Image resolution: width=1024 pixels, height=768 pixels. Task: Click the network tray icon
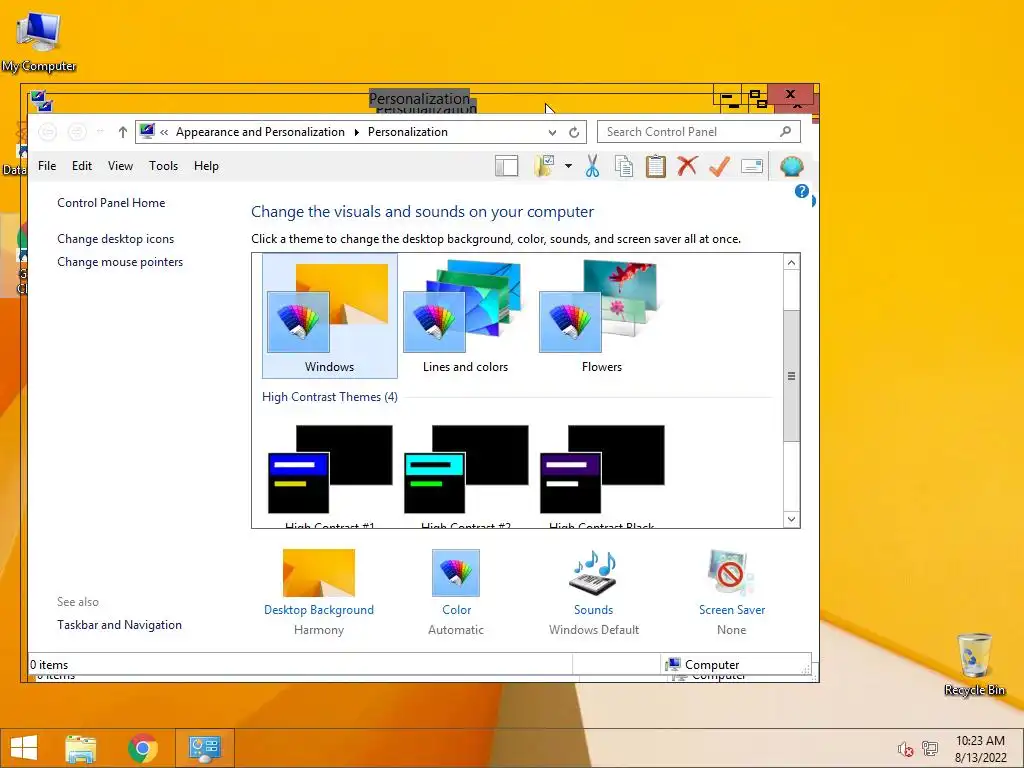930,749
